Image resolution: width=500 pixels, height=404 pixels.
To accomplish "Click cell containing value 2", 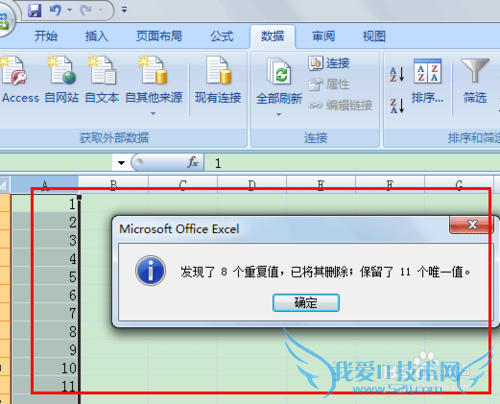I will 45,222.
